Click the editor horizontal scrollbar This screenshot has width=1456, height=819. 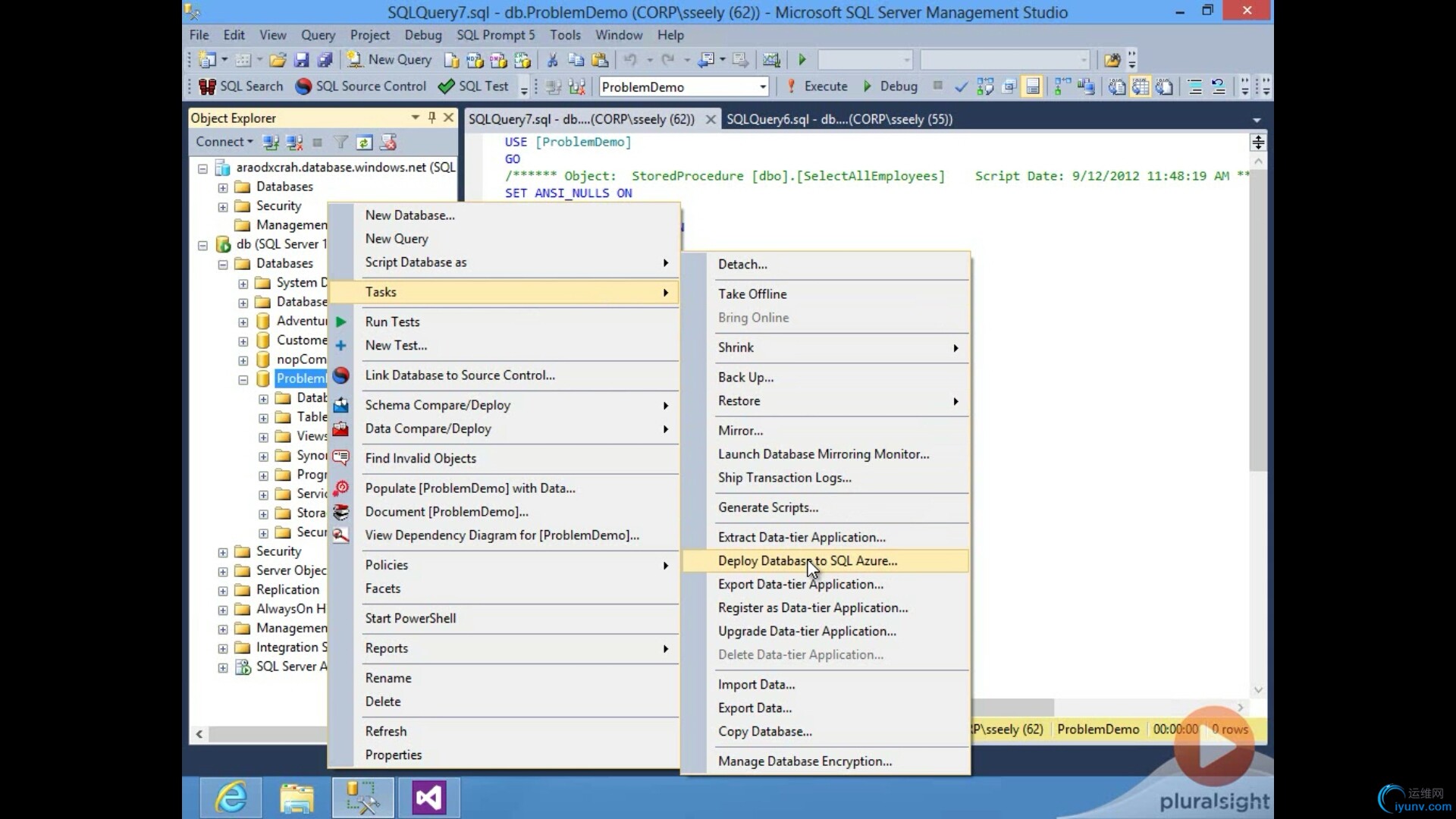click(x=1012, y=707)
